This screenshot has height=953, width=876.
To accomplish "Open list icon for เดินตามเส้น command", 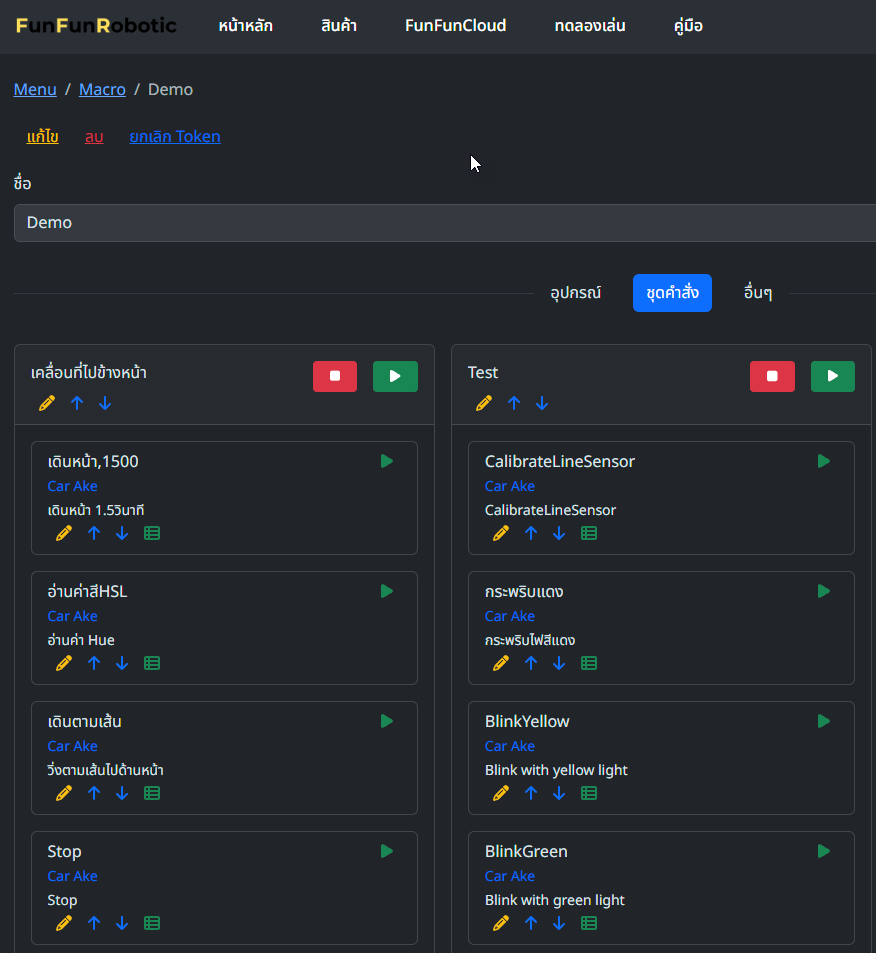I will click(x=152, y=793).
